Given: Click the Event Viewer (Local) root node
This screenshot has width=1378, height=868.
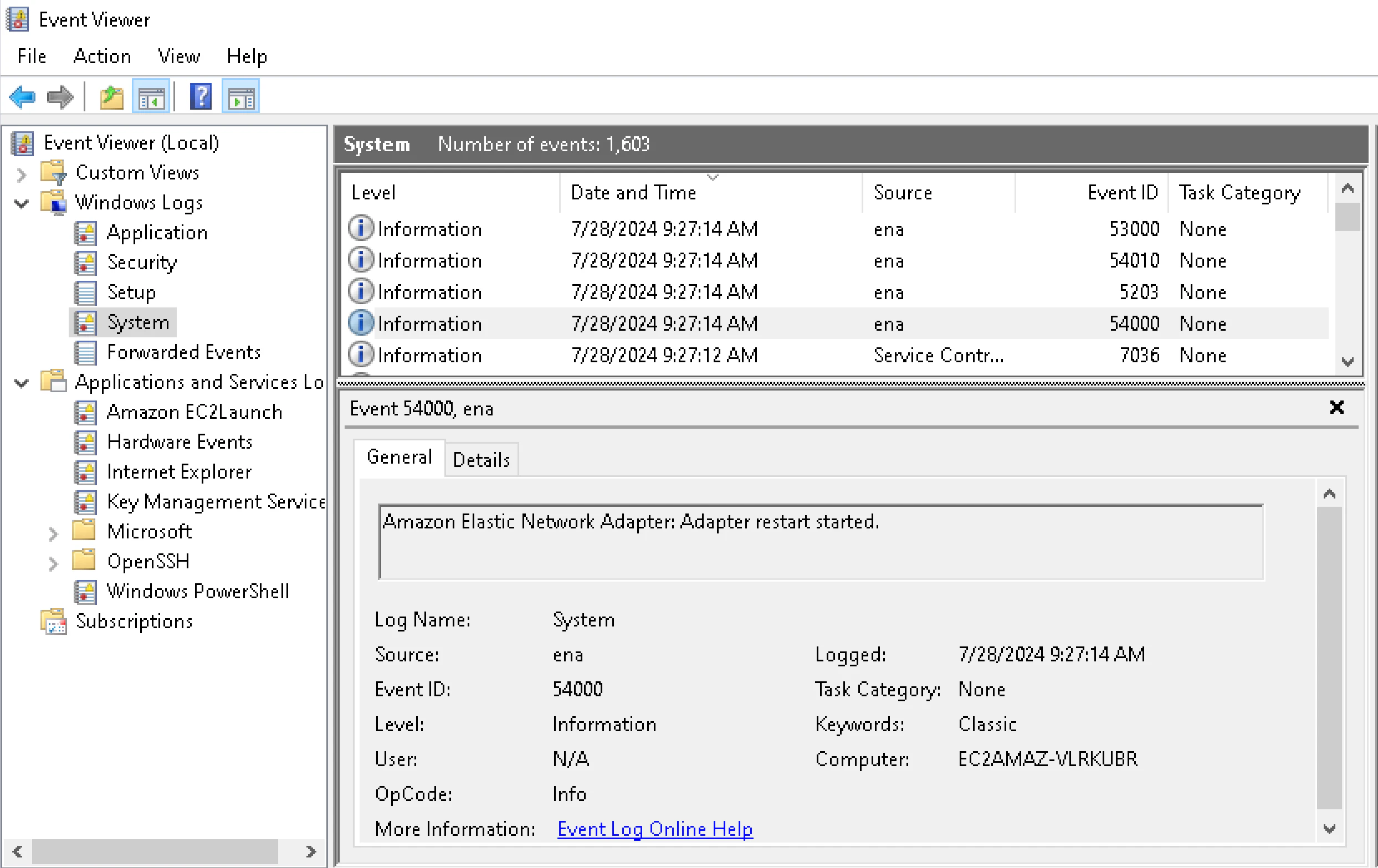Looking at the screenshot, I should [131, 143].
